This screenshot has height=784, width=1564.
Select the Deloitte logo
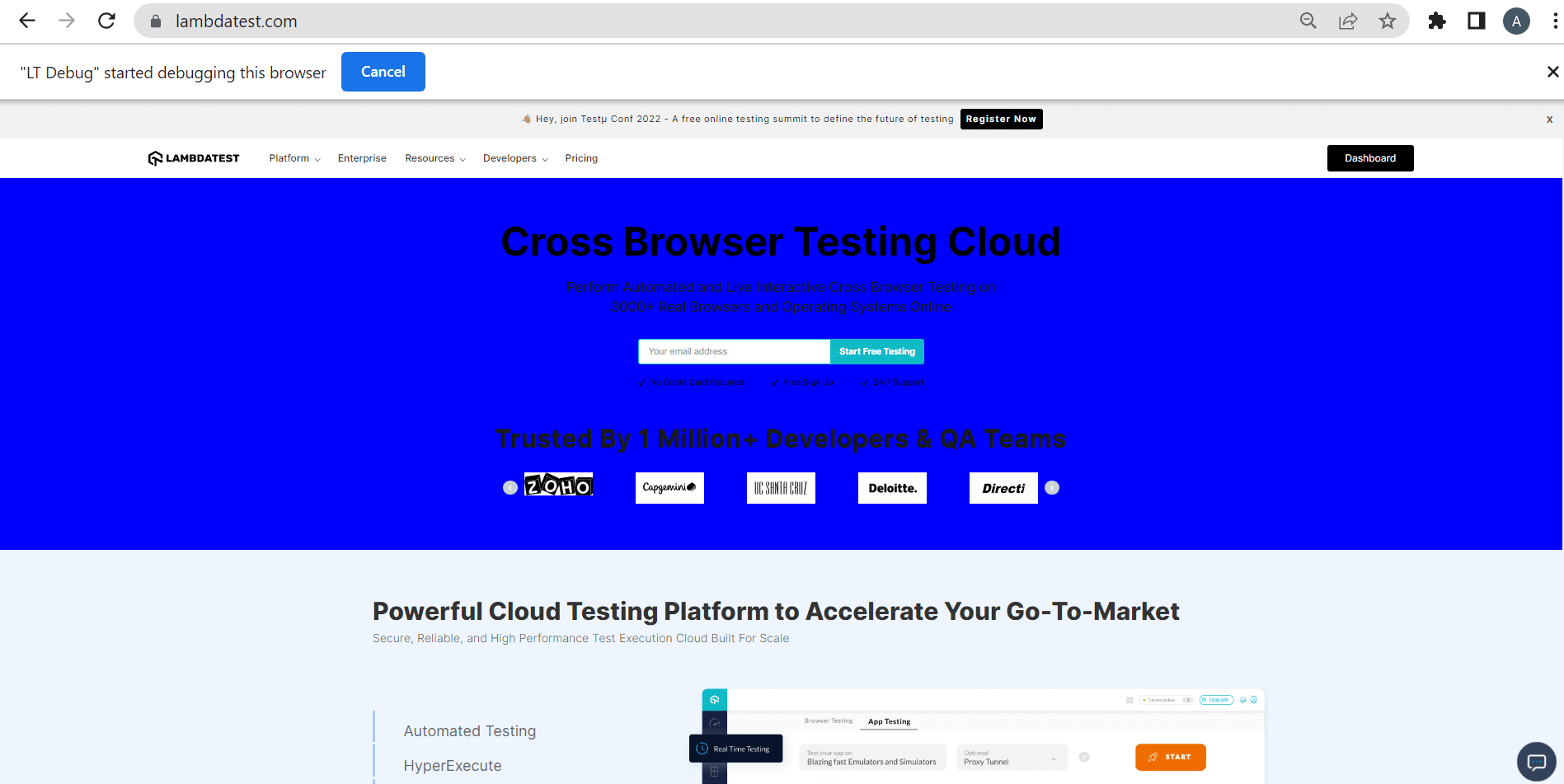pyautogui.click(x=892, y=488)
